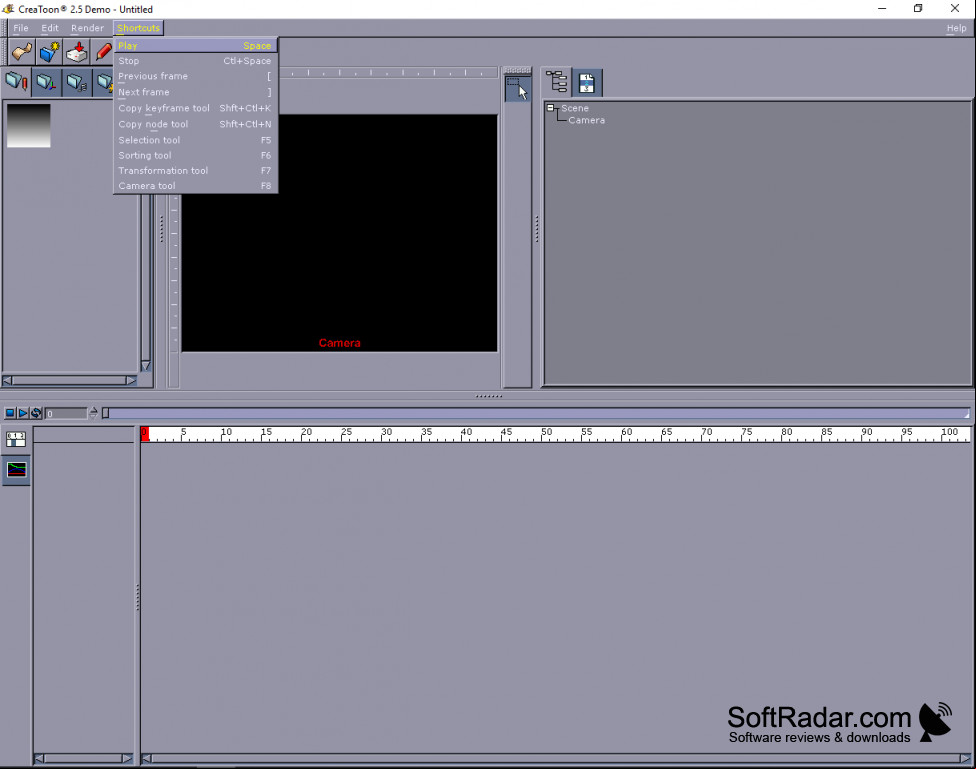Image resolution: width=976 pixels, height=769 pixels.
Task: Select the folder with pencil tab icon
Action: point(16,82)
